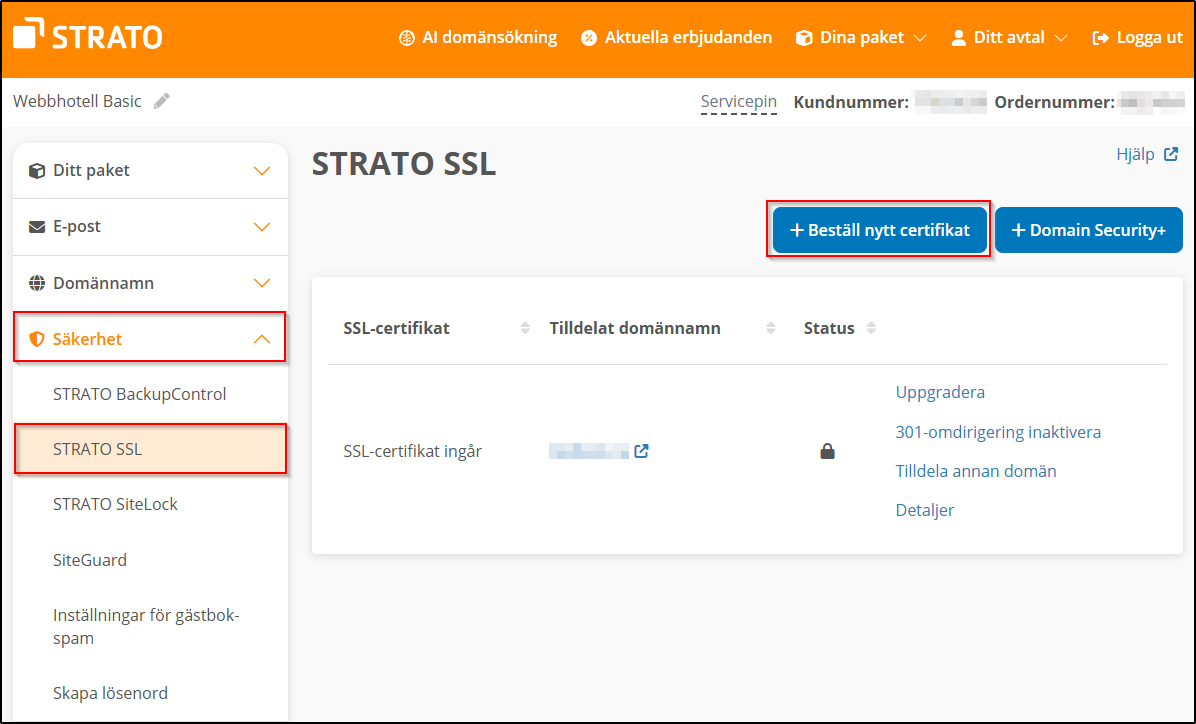This screenshot has height=724, width=1196.
Task: Sort the table by SSL-certifikat column
Action: click(524, 327)
